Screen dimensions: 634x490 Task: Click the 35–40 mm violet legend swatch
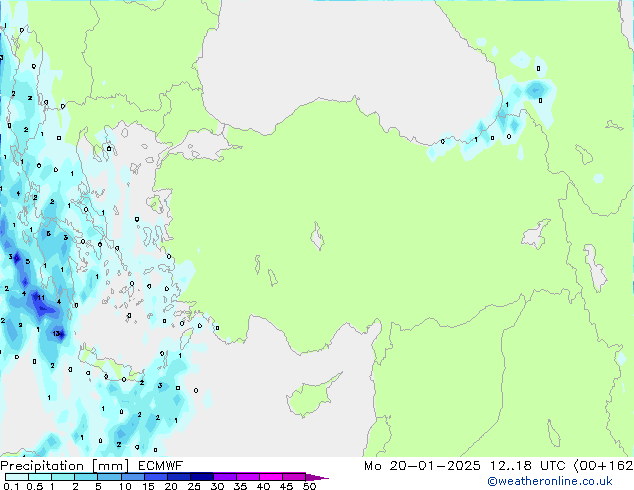point(248,477)
